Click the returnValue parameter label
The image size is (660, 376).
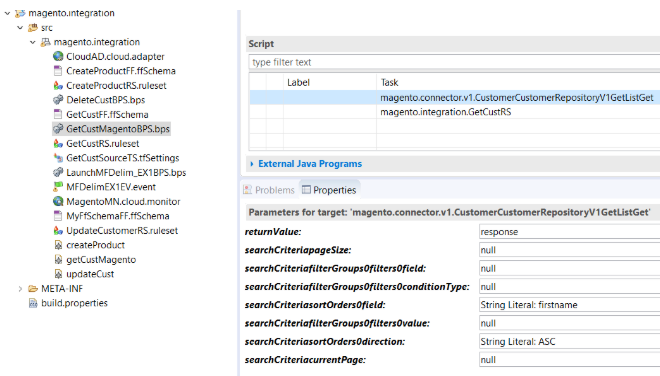(273, 232)
